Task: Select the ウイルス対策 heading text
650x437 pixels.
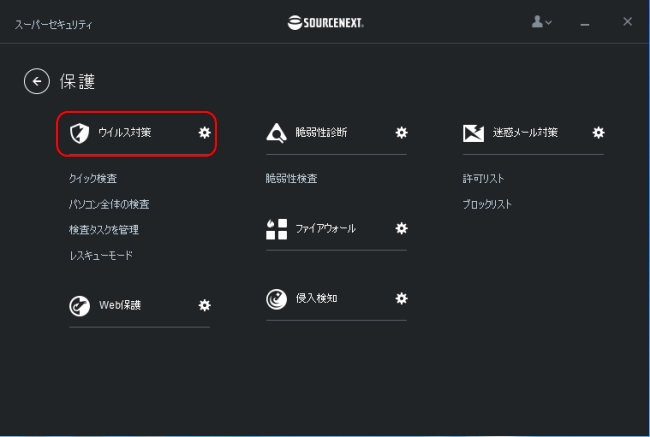Action: (x=125, y=133)
